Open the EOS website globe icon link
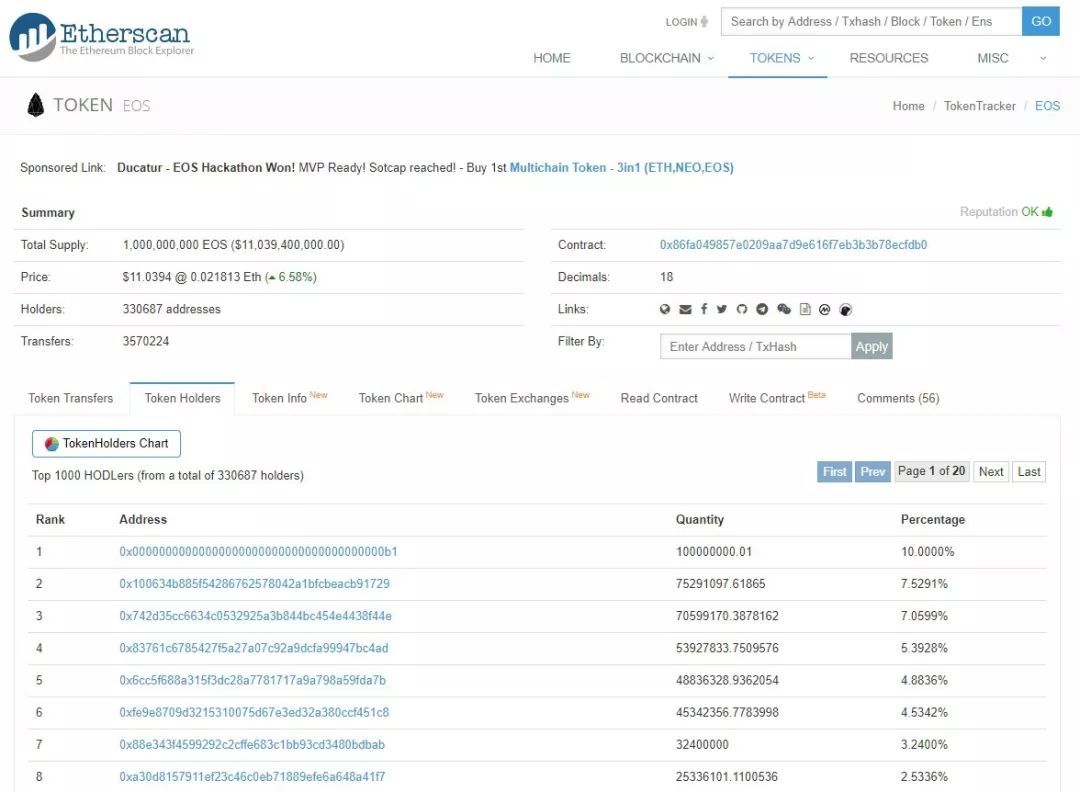The width and height of the screenshot is (1080, 792). tap(665, 310)
